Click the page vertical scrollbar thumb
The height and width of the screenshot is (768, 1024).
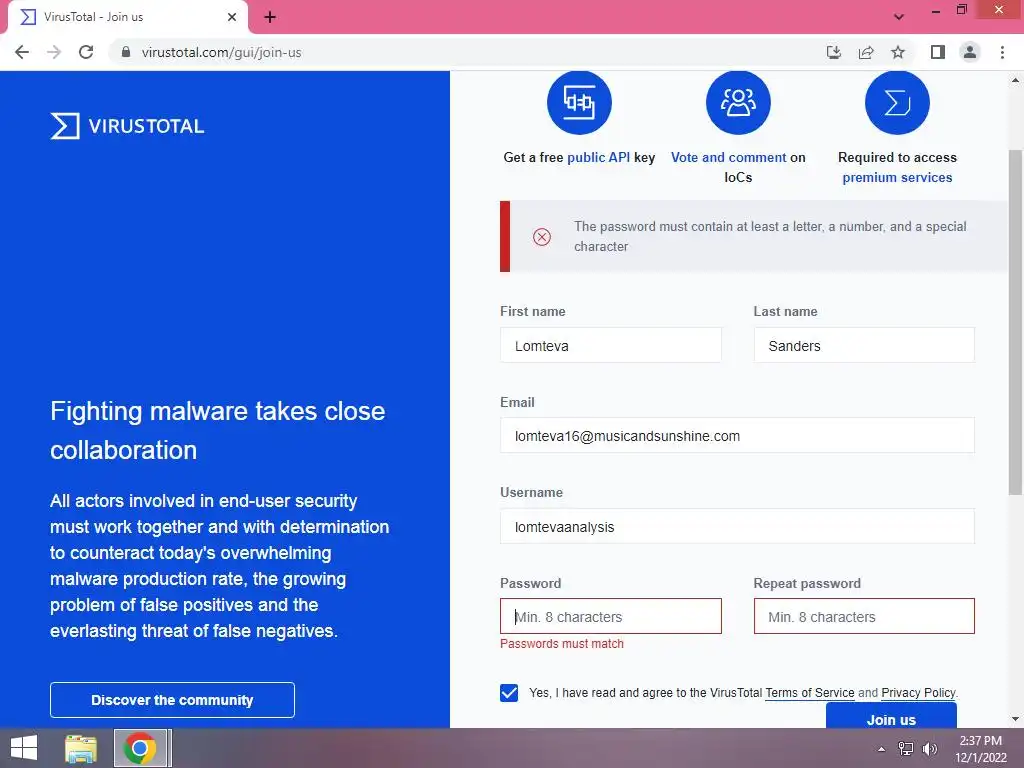(x=1015, y=321)
